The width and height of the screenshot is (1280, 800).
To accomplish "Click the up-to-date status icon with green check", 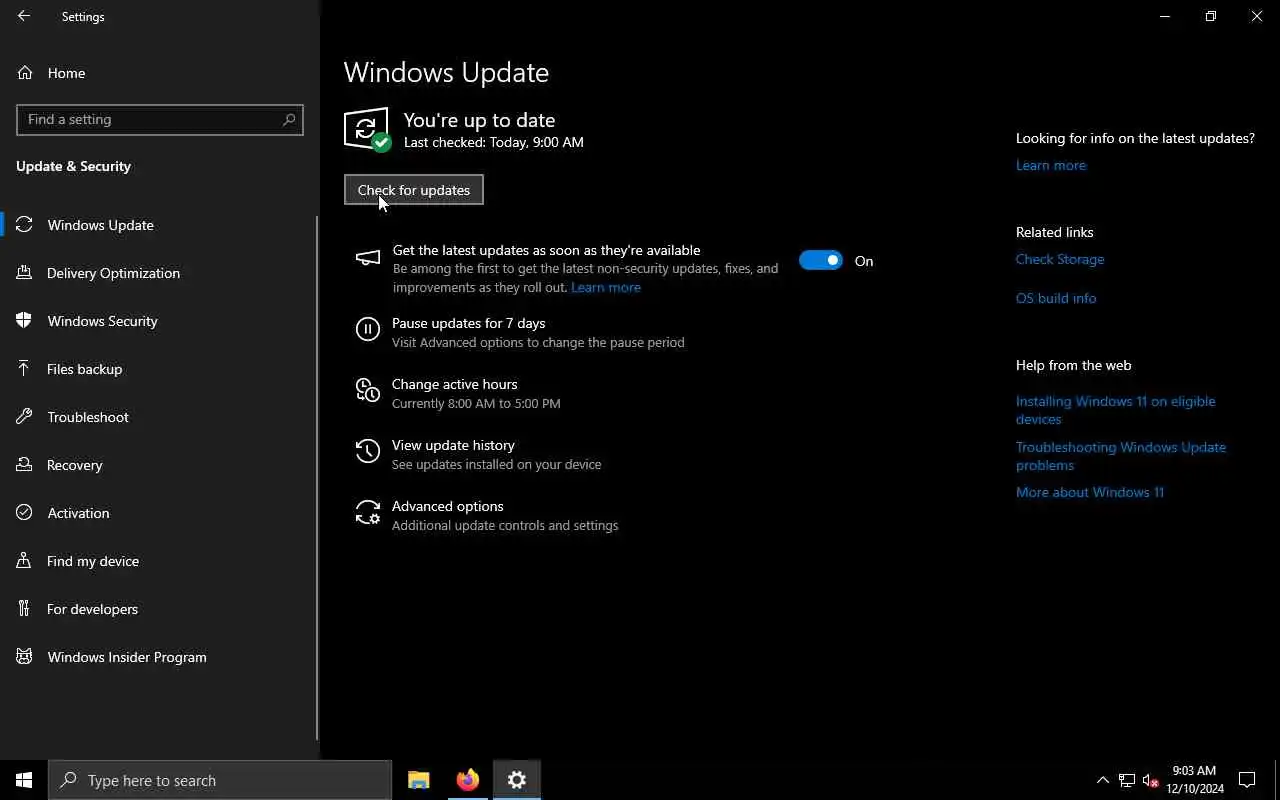I will tap(367, 130).
